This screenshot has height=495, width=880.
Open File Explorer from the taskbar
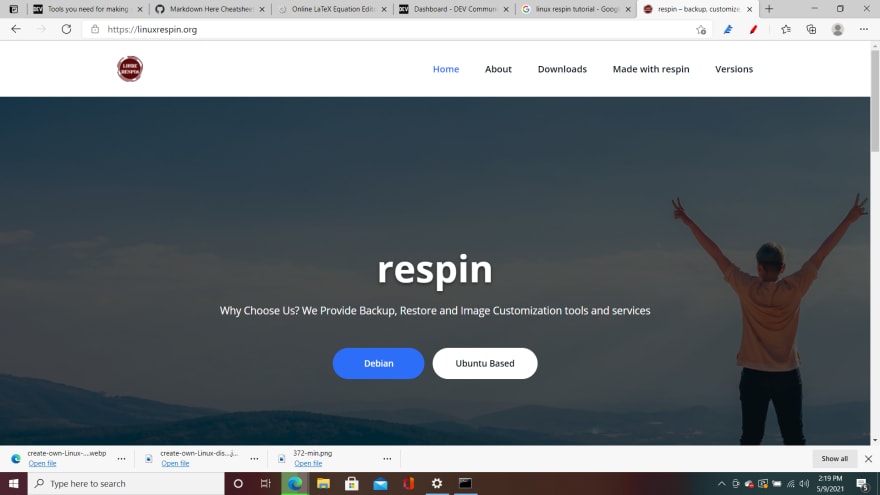point(323,483)
